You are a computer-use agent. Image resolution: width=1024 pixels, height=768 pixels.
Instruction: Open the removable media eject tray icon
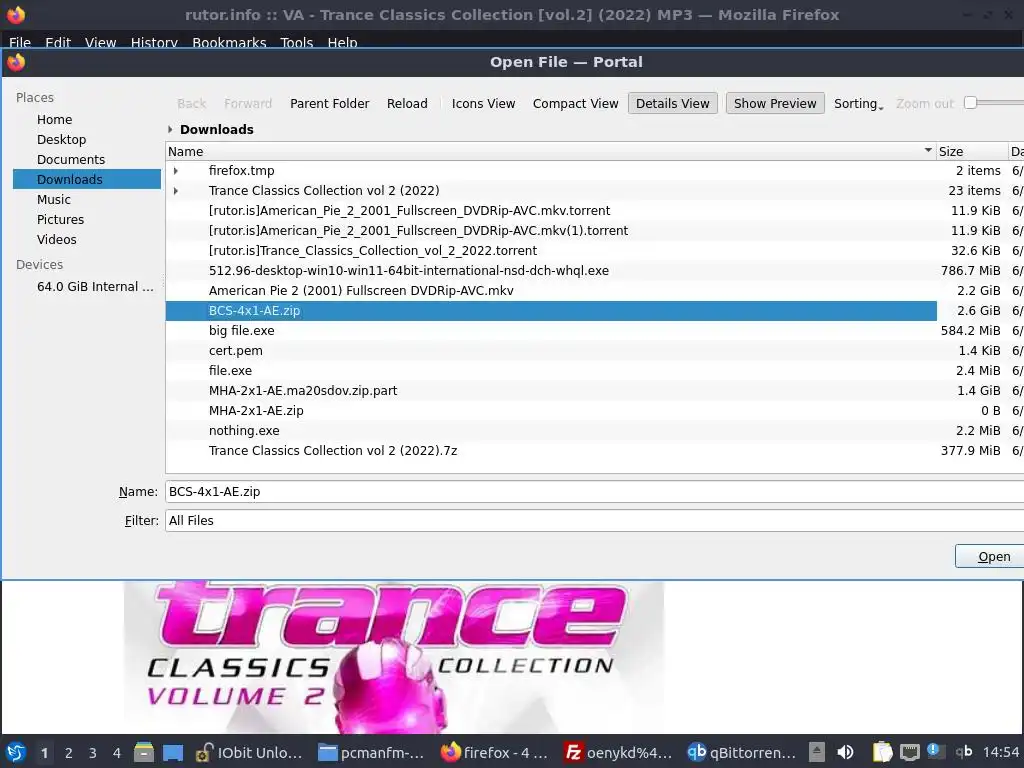(x=816, y=752)
